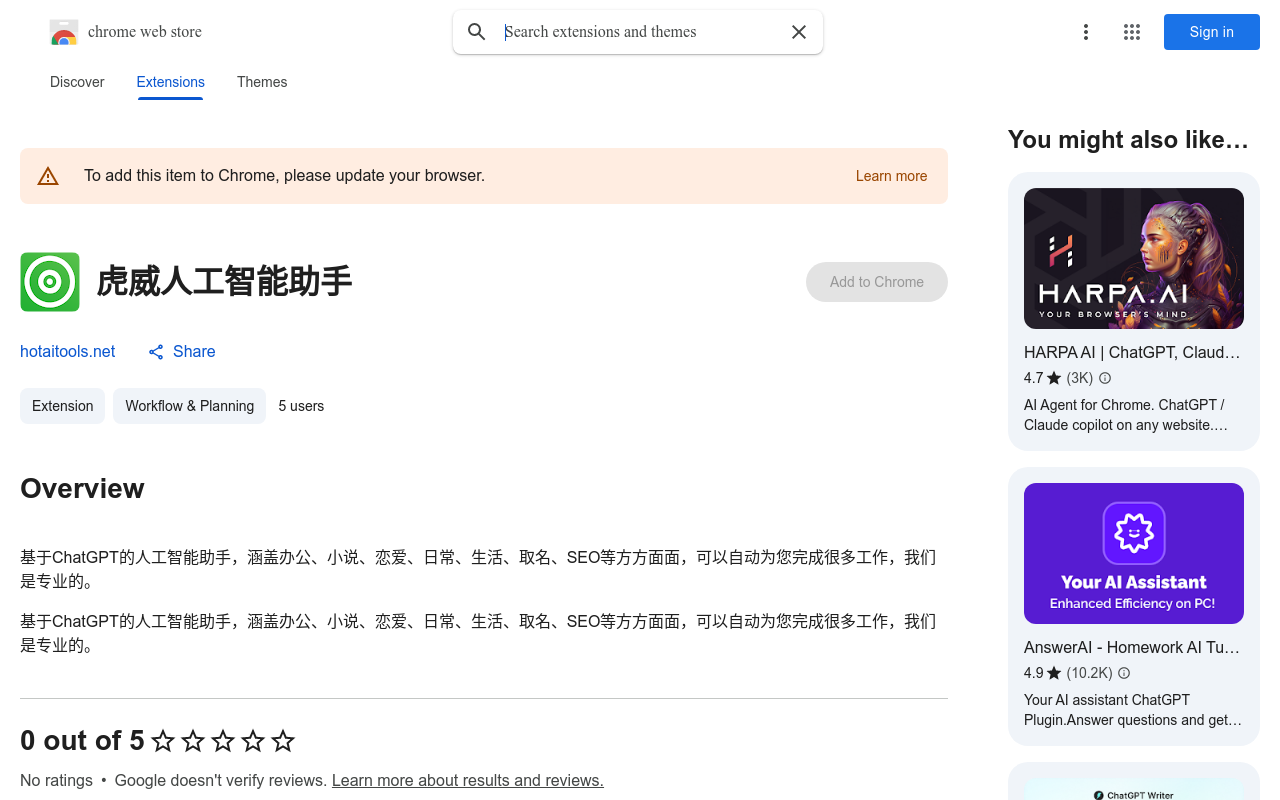Click the browser update warning message text
The width and height of the screenshot is (1280, 800).
(x=284, y=176)
